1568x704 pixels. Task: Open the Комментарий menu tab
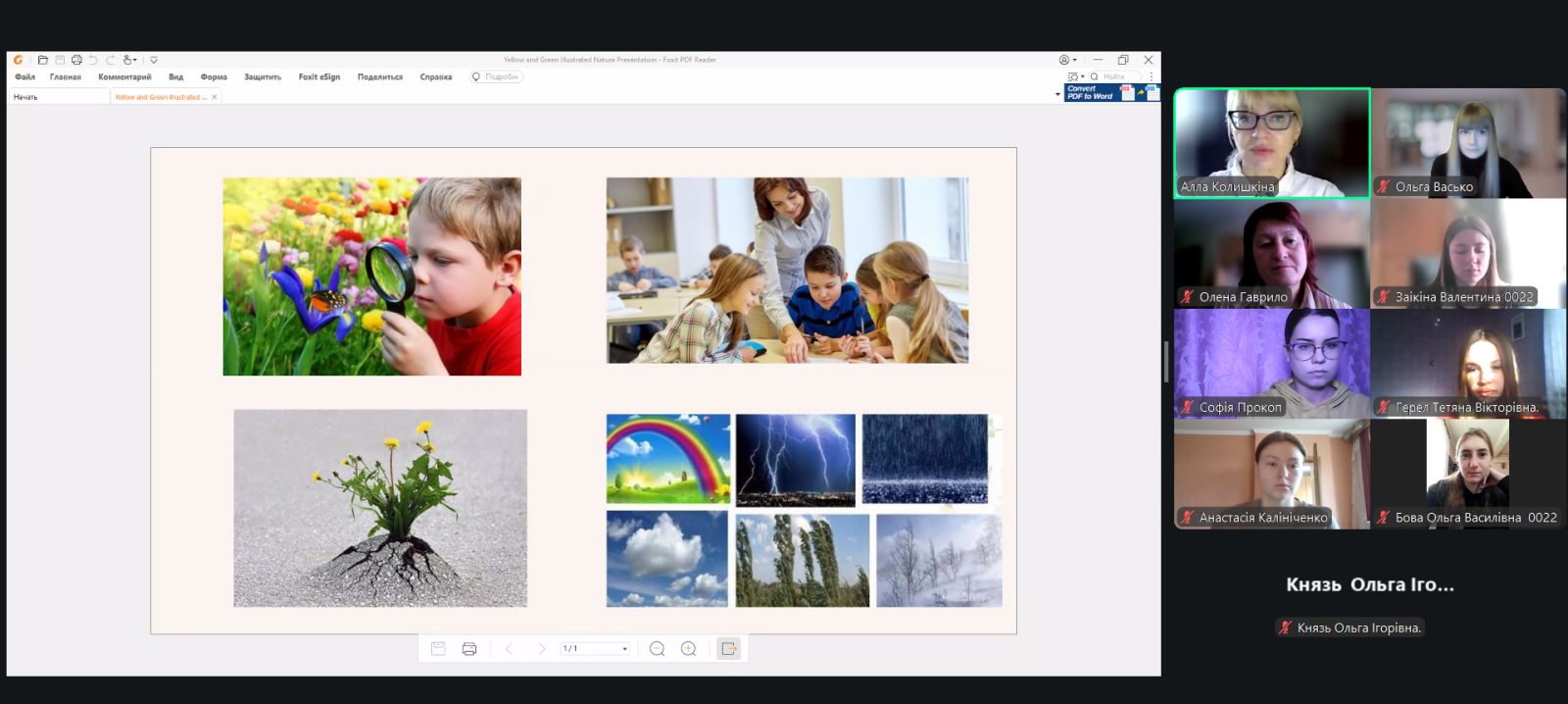click(x=124, y=76)
